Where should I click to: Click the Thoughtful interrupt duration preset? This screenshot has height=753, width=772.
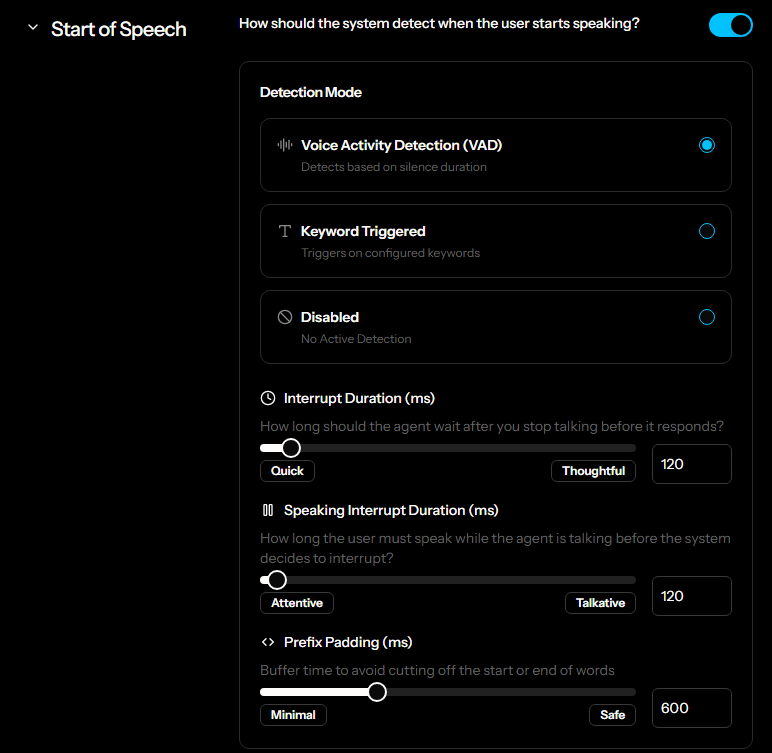[593, 471]
